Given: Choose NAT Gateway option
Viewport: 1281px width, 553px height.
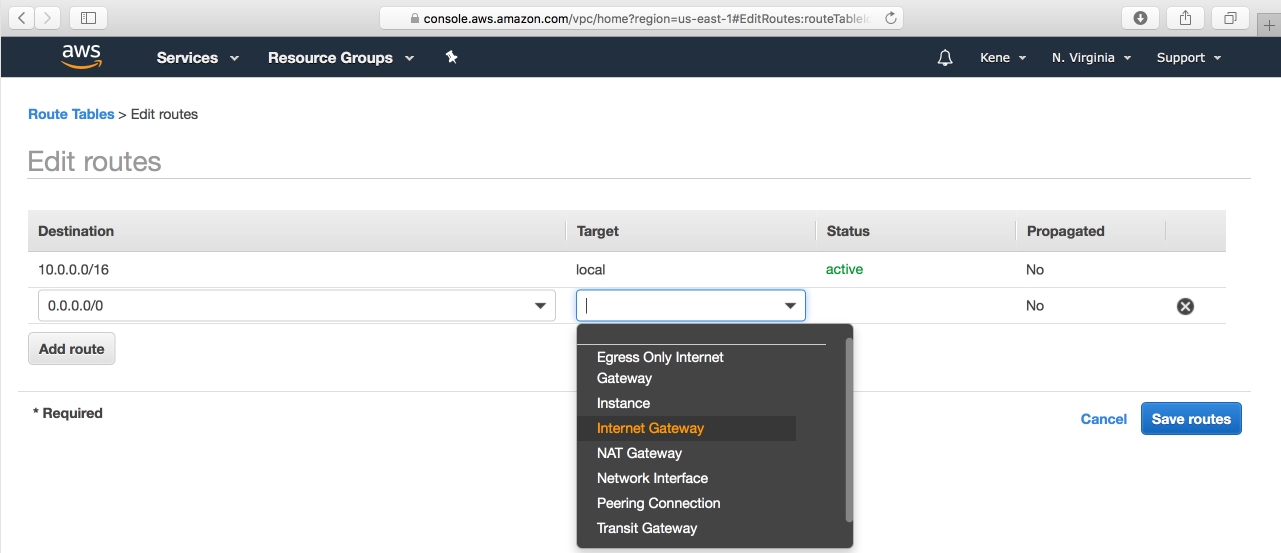Looking at the screenshot, I should tap(637, 453).
